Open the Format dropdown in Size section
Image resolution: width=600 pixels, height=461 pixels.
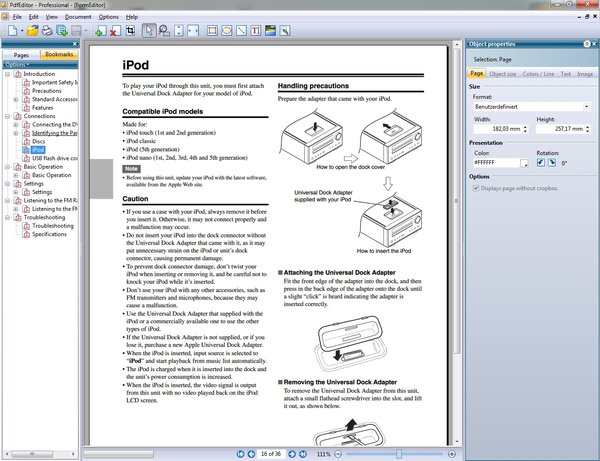tap(530, 106)
